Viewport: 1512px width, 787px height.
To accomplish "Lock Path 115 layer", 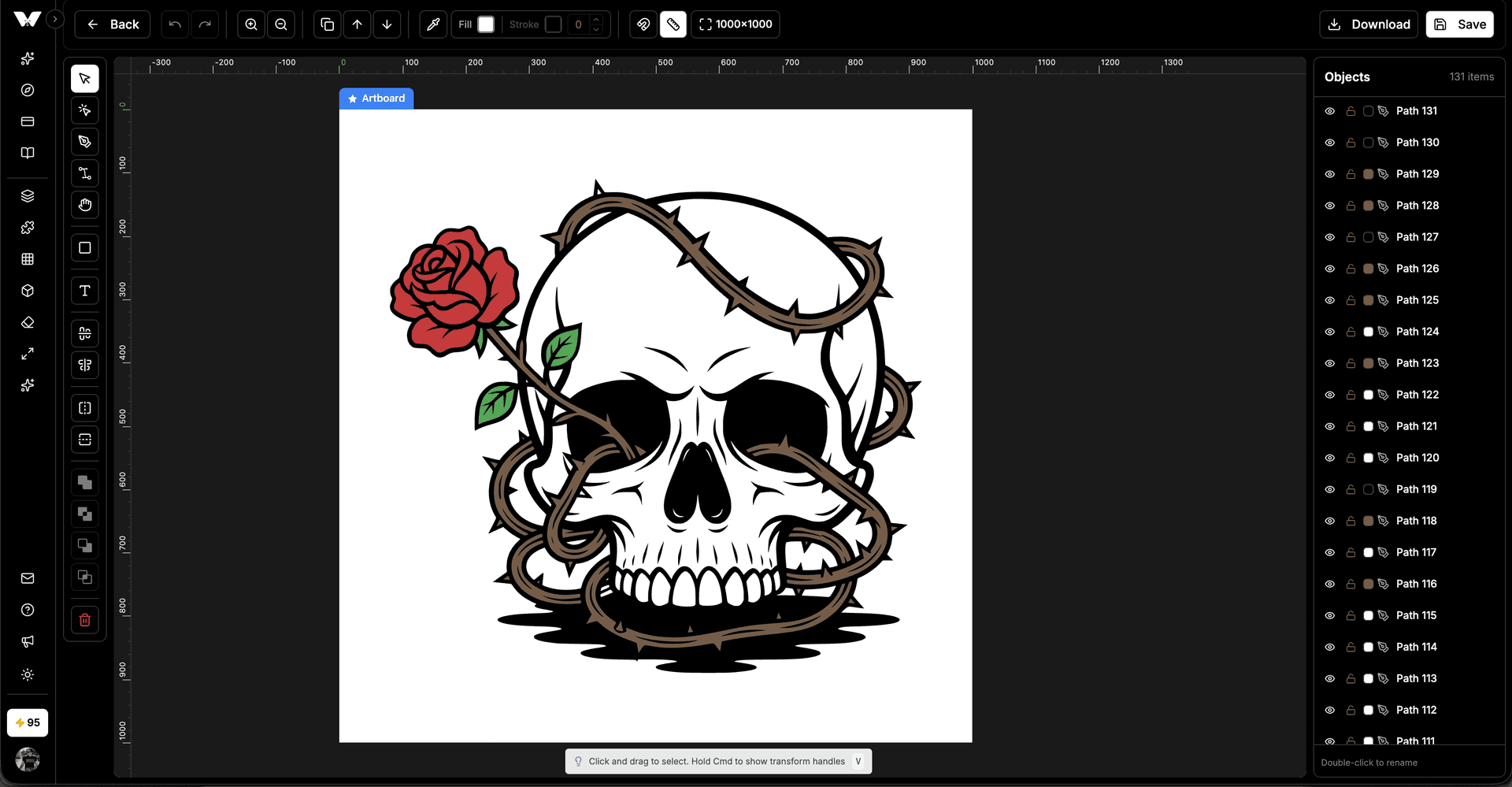I will tap(1351, 615).
